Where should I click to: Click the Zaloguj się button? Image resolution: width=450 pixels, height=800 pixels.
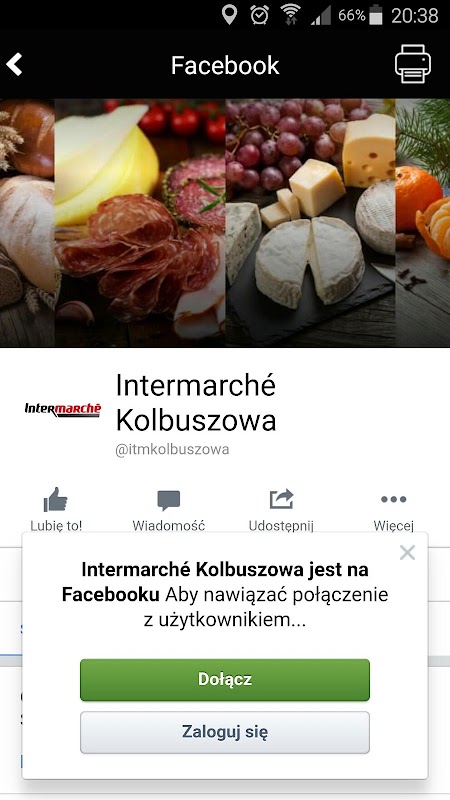(224, 732)
